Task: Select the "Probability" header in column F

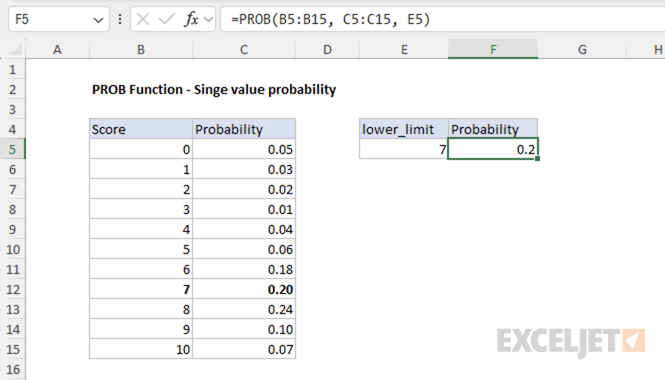Action: click(x=493, y=129)
